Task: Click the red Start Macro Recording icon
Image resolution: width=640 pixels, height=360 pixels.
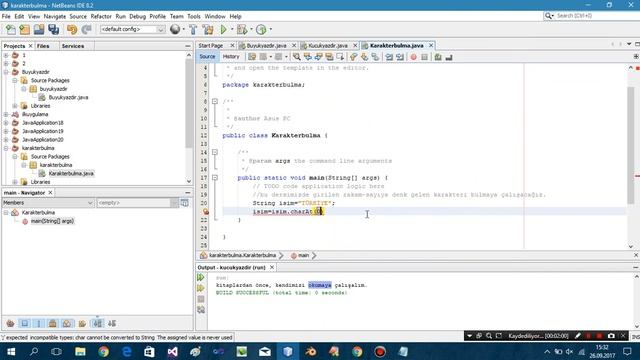Action: [x=413, y=57]
